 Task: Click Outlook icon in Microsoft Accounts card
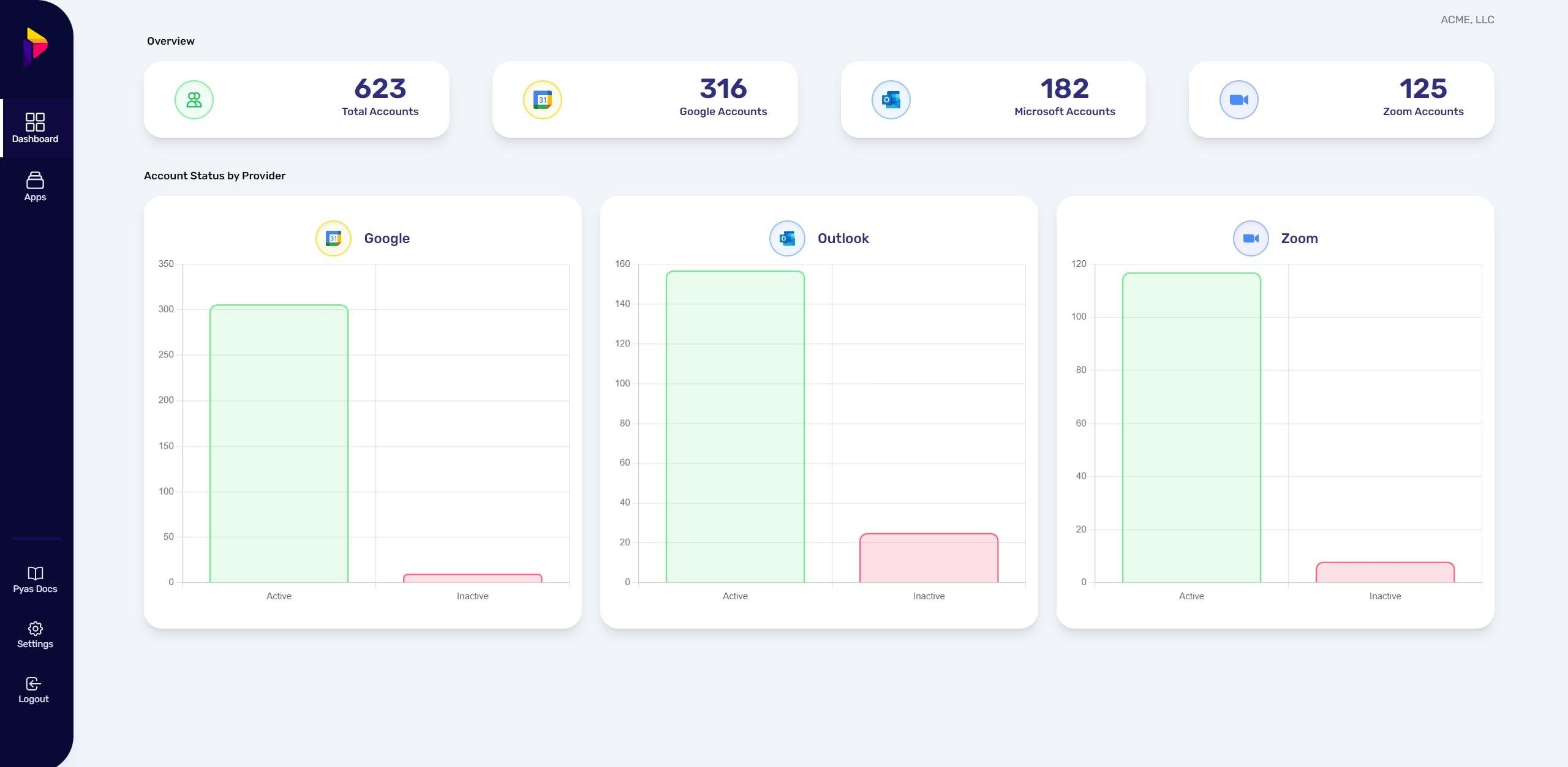(891, 100)
